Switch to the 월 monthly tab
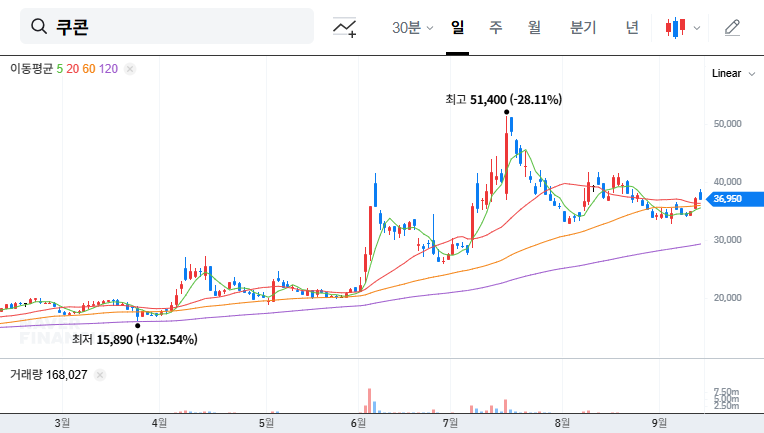The image size is (764, 433). click(535, 27)
